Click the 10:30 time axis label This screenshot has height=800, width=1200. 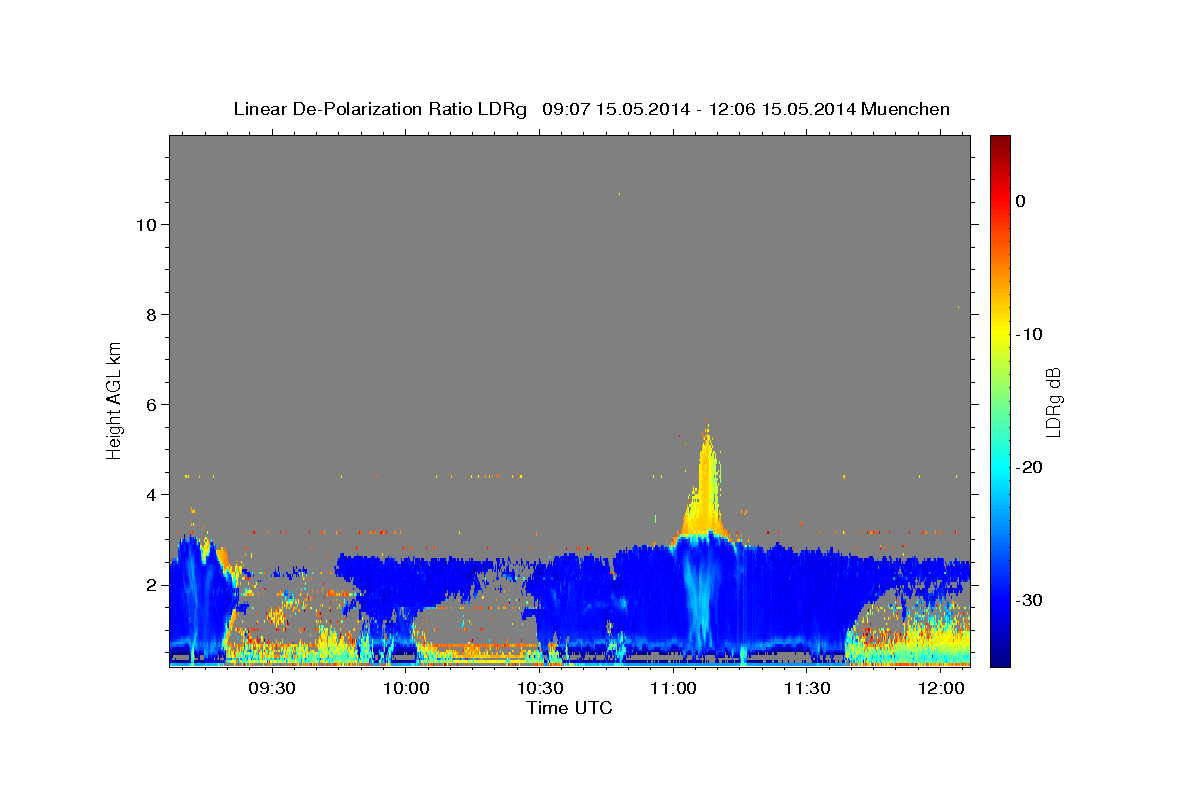coord(540,688)
